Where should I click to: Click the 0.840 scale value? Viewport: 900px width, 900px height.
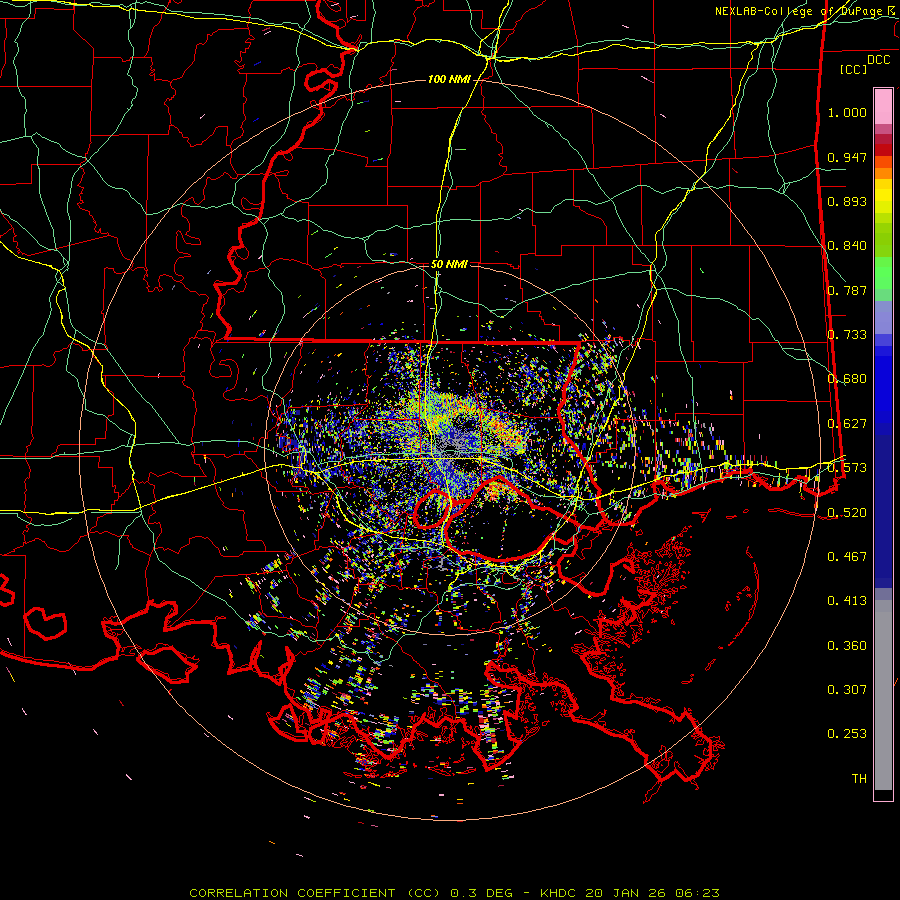coord(847,246)
